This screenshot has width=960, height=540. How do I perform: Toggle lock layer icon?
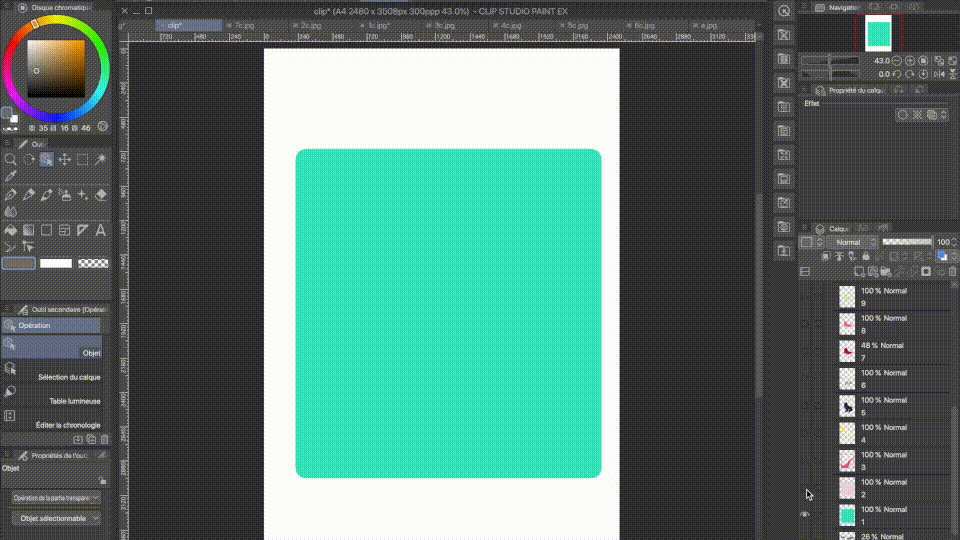(866, 256)
